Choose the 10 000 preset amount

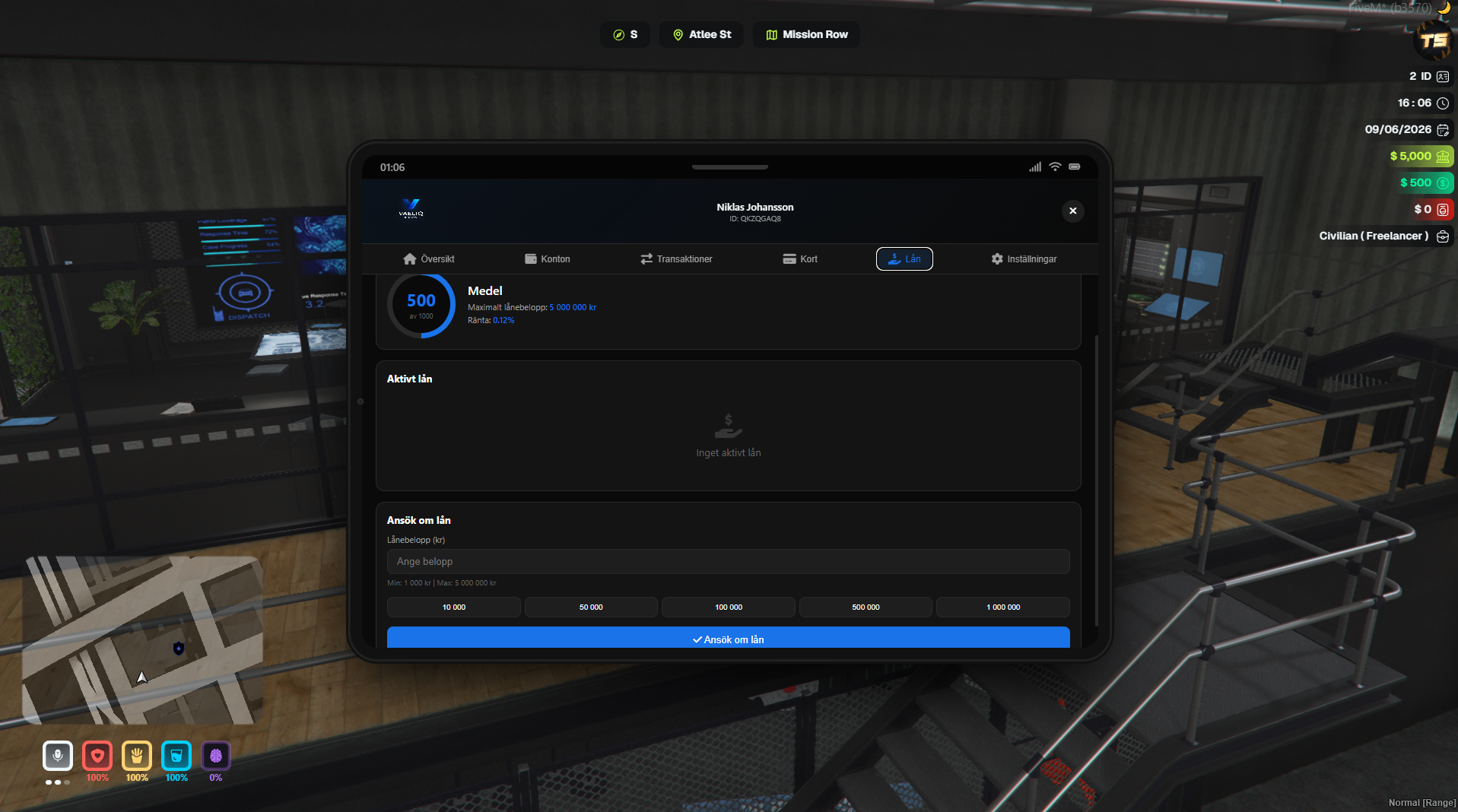point(454,607)
